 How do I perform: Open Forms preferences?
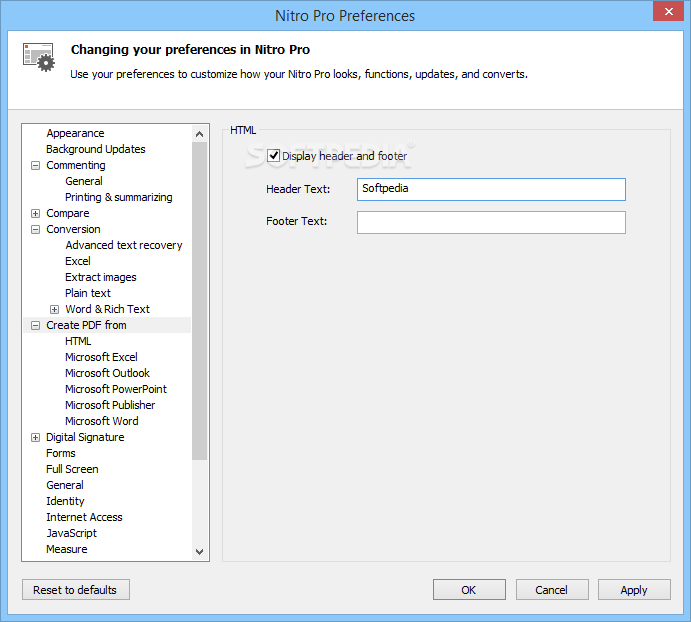(61, 453)
